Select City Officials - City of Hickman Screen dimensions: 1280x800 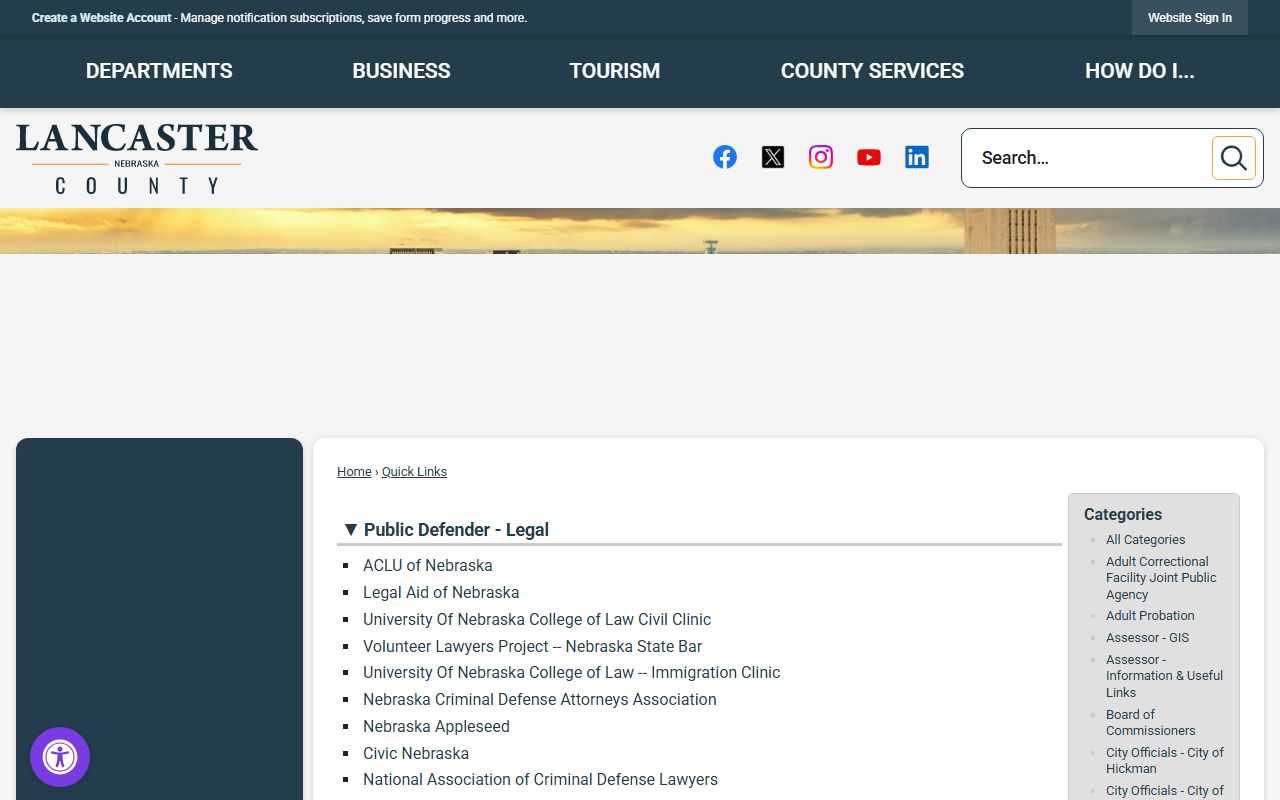[1165, 761]
